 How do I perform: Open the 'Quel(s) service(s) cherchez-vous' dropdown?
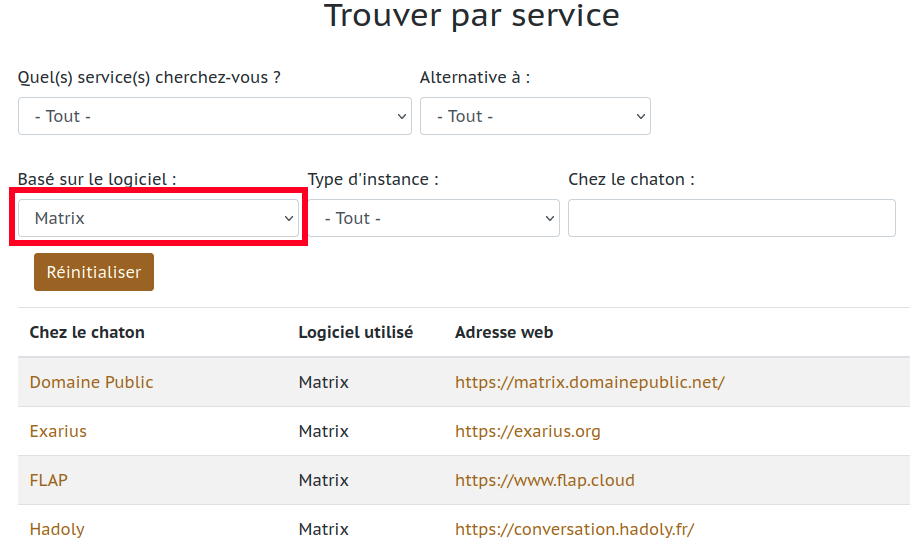(x=214, y=116)
